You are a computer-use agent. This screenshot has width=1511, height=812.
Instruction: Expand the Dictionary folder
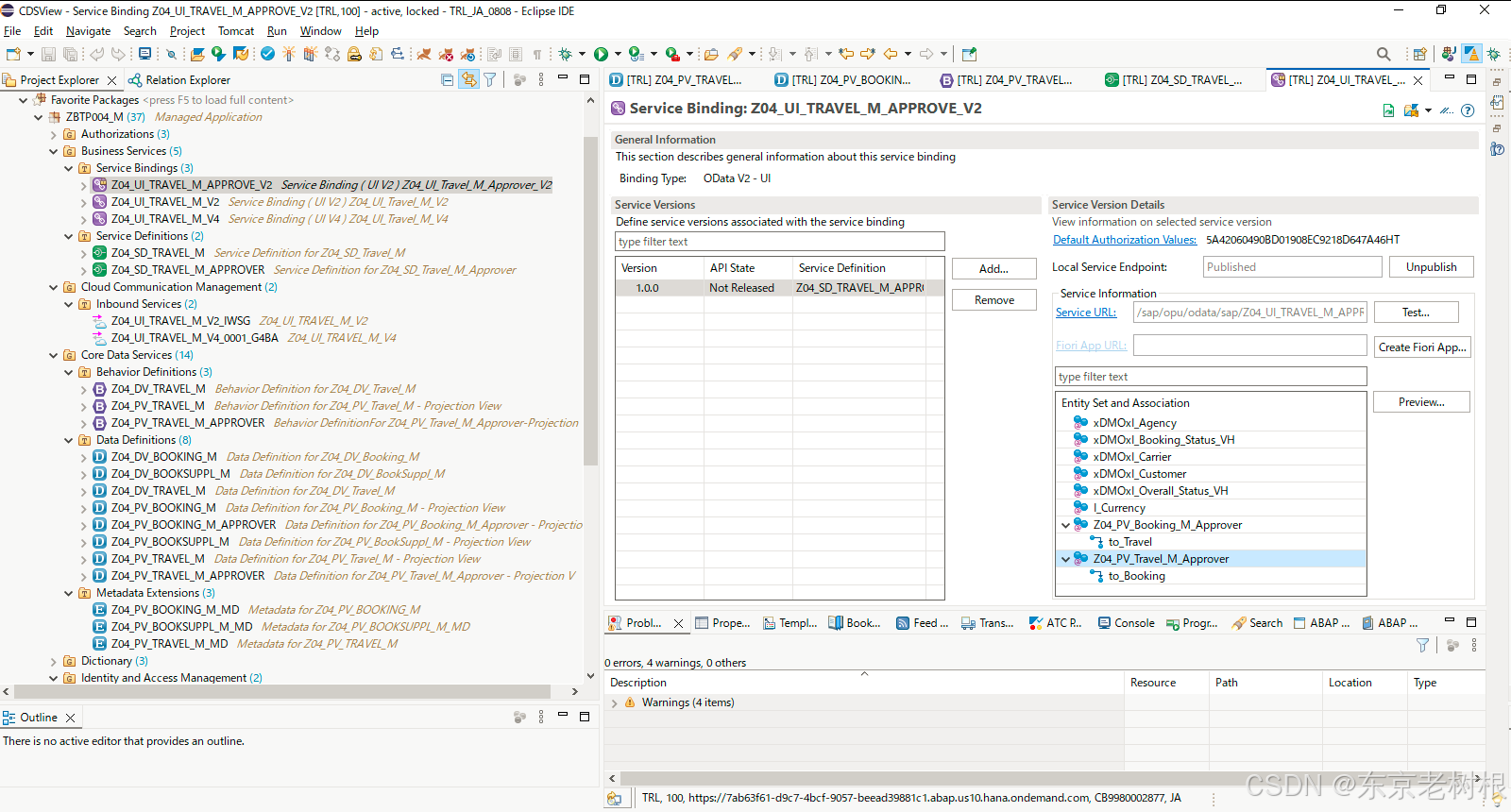[x=53, y=661]
